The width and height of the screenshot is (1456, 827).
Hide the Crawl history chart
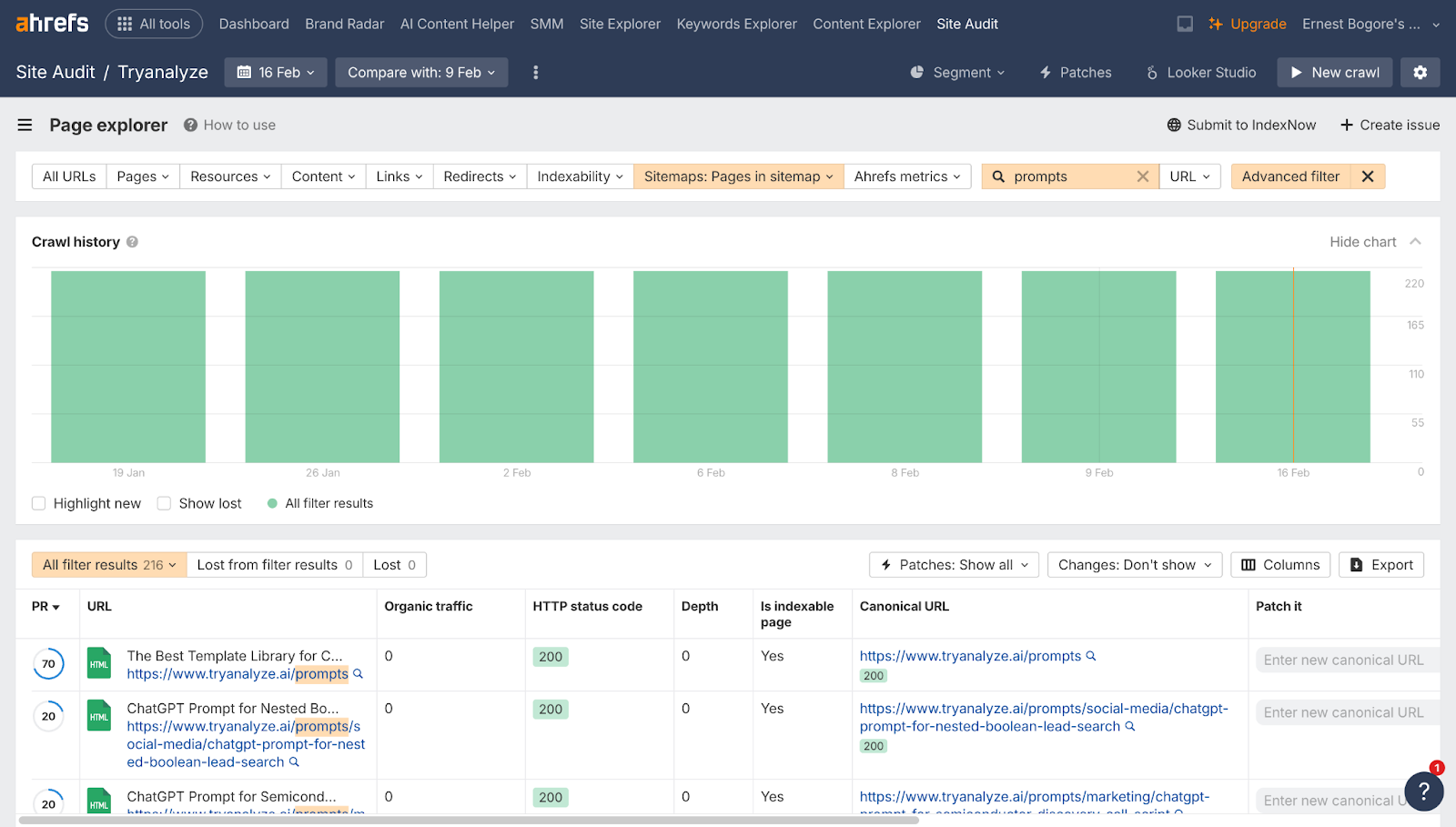coord(1361,241)
